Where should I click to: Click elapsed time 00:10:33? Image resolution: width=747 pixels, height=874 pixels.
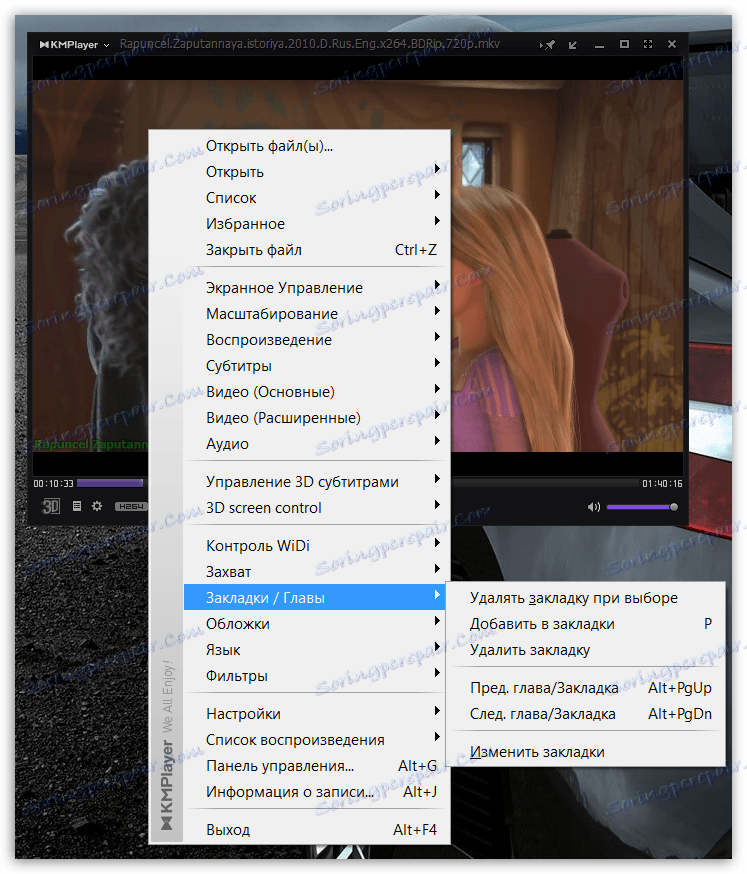click(x=53, y=483)
